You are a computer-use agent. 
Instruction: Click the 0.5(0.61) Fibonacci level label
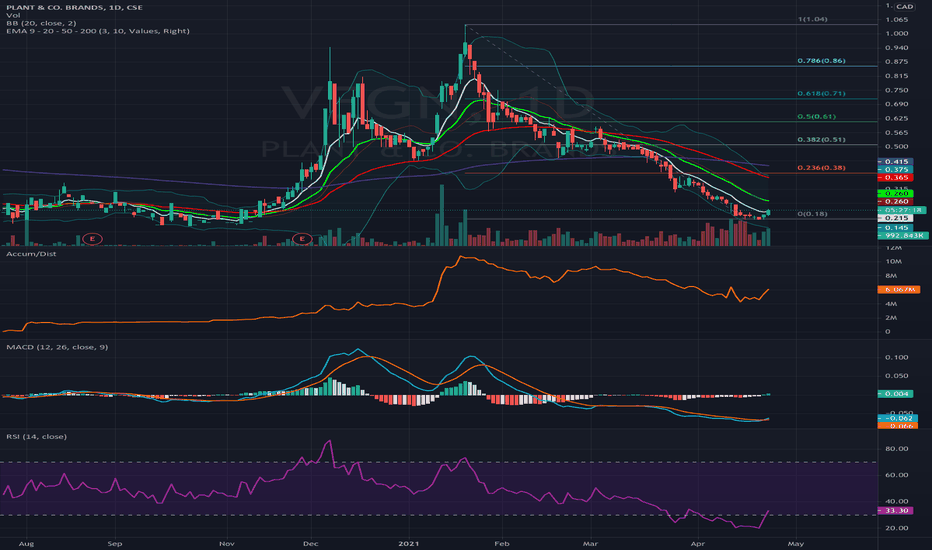816,117
